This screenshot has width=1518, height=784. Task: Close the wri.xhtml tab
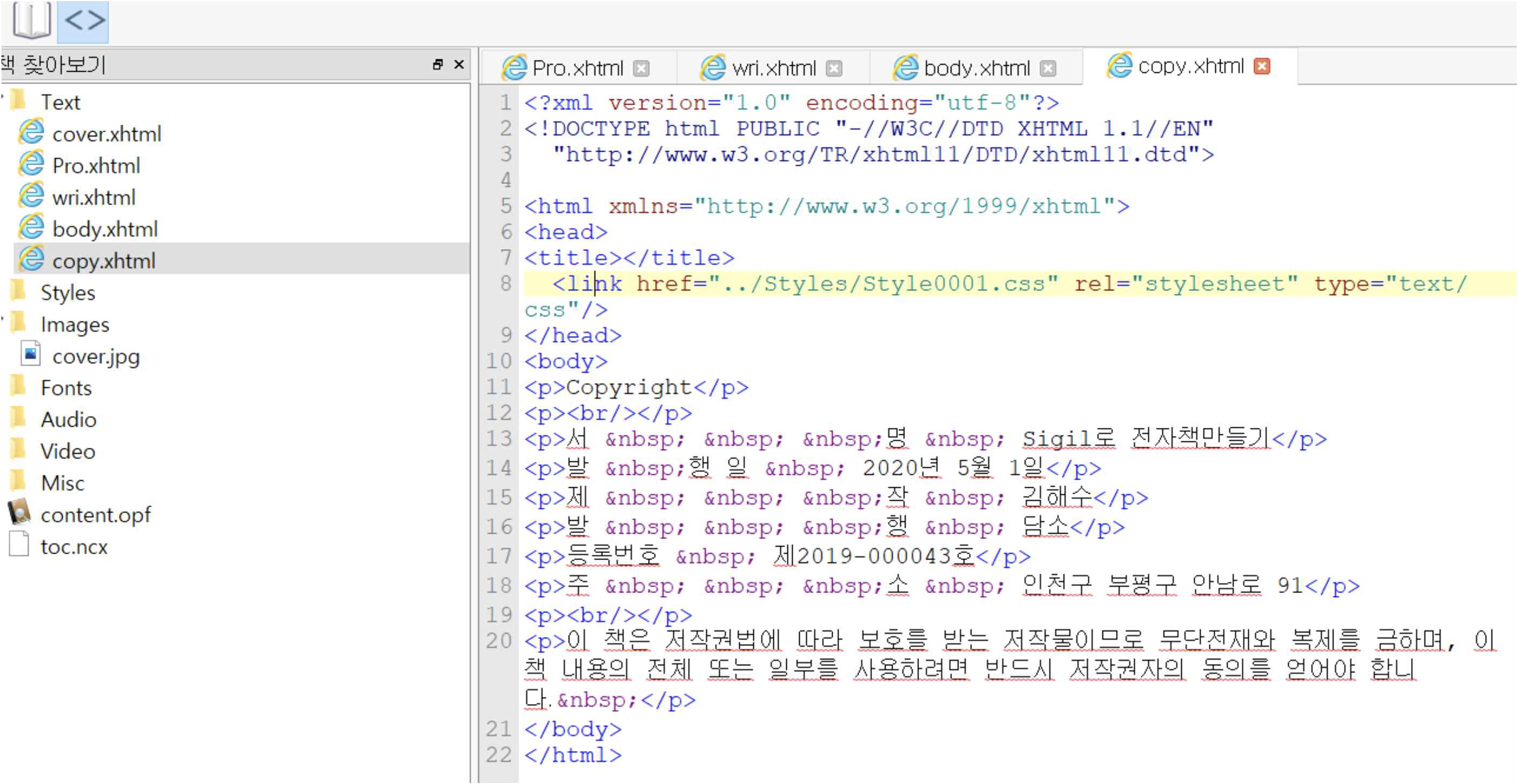pyautogui.click(x=834, y=69)
